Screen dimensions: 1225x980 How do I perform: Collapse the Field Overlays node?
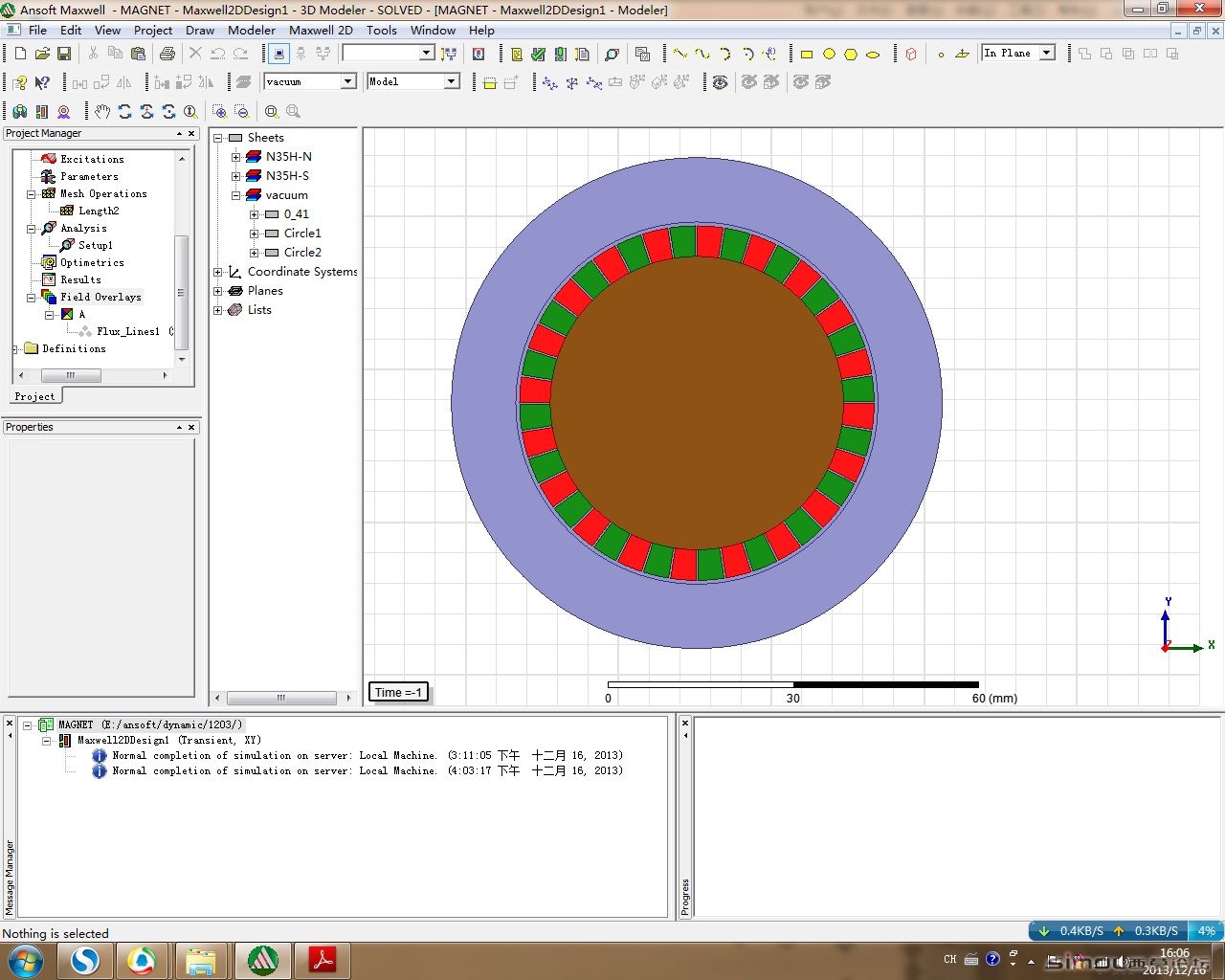click(x=32, y=298)
